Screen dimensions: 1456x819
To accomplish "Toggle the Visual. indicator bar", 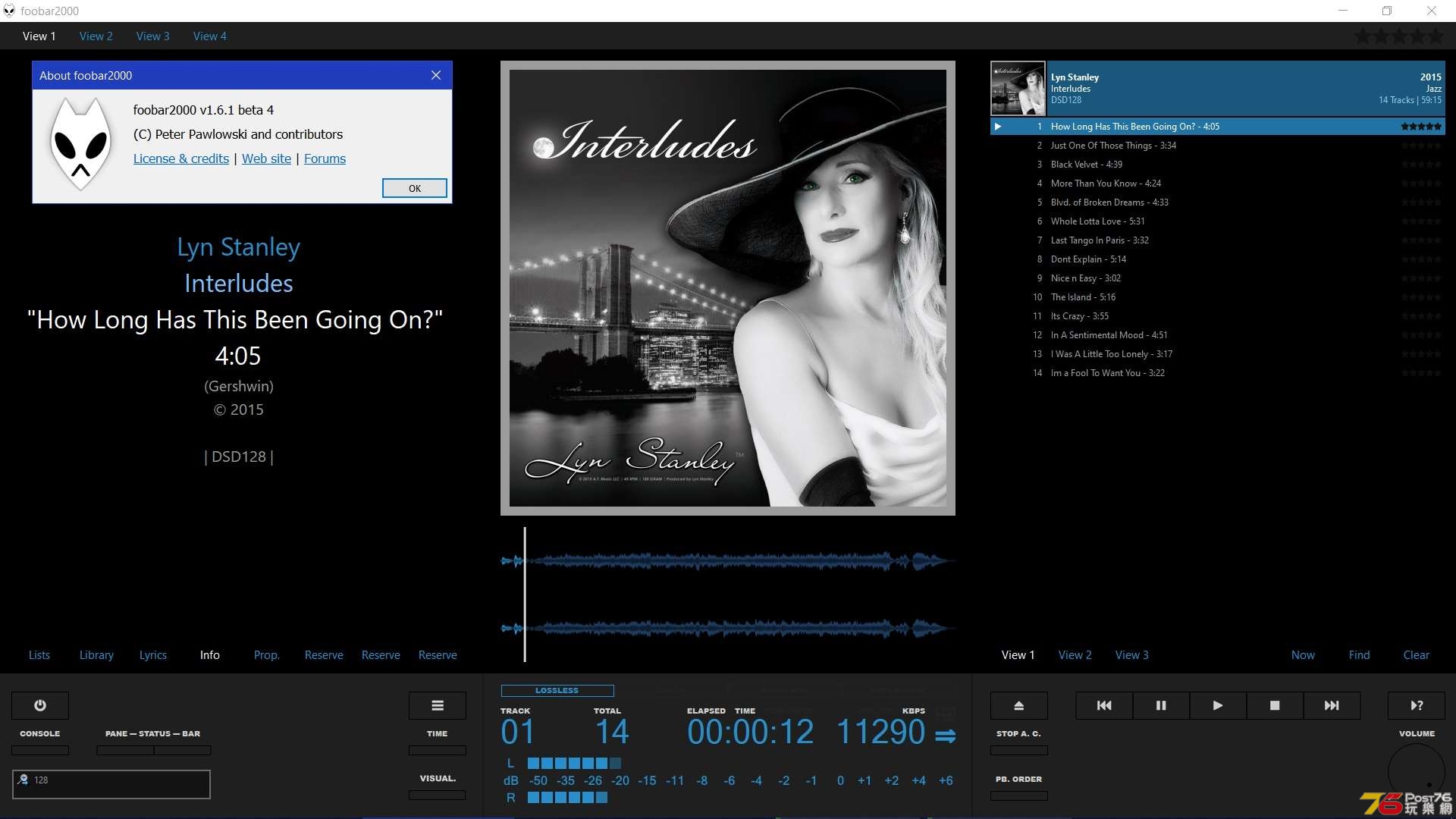I will pos(438,795).
